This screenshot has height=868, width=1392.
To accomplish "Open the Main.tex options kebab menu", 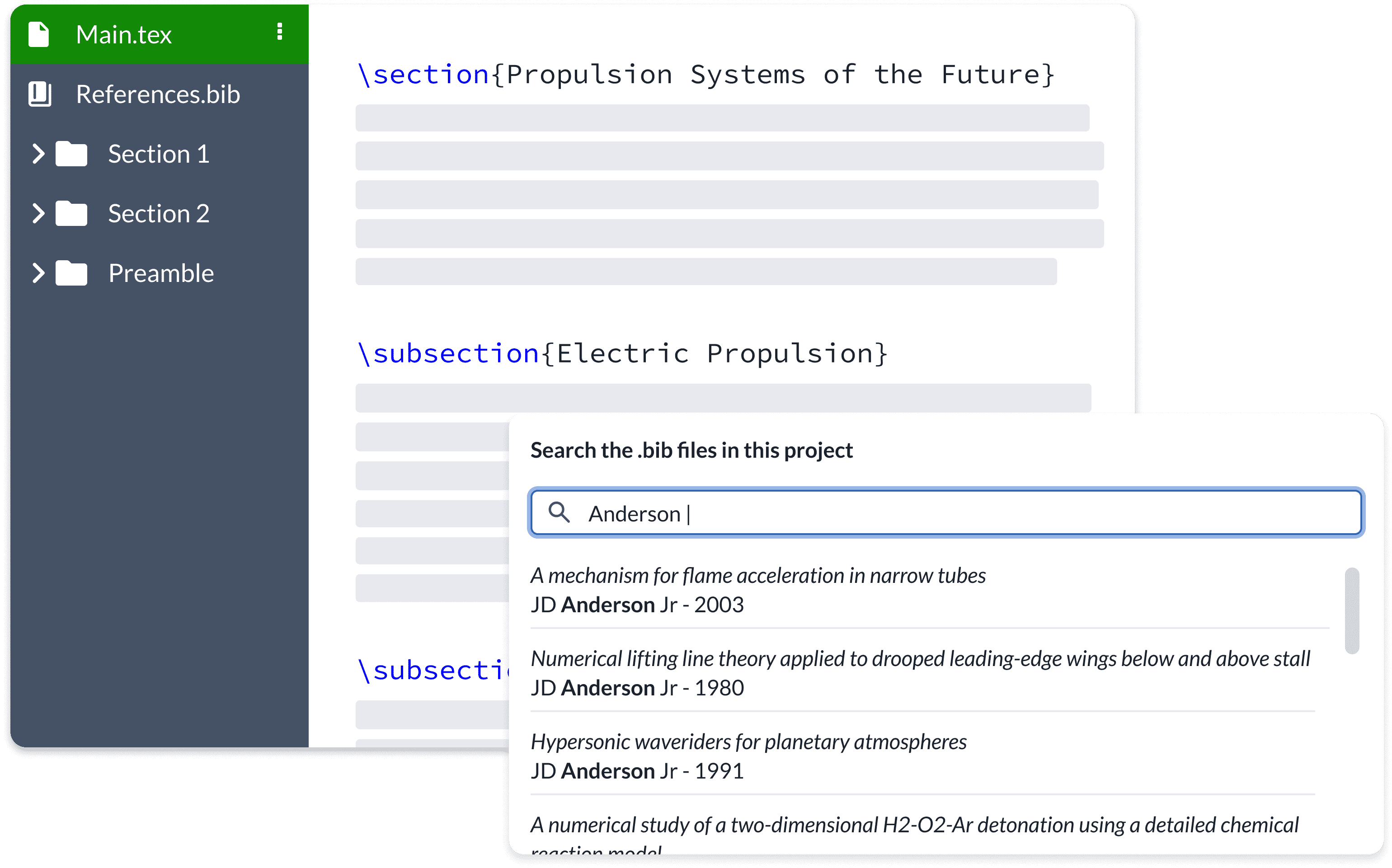I will (281, 33).
